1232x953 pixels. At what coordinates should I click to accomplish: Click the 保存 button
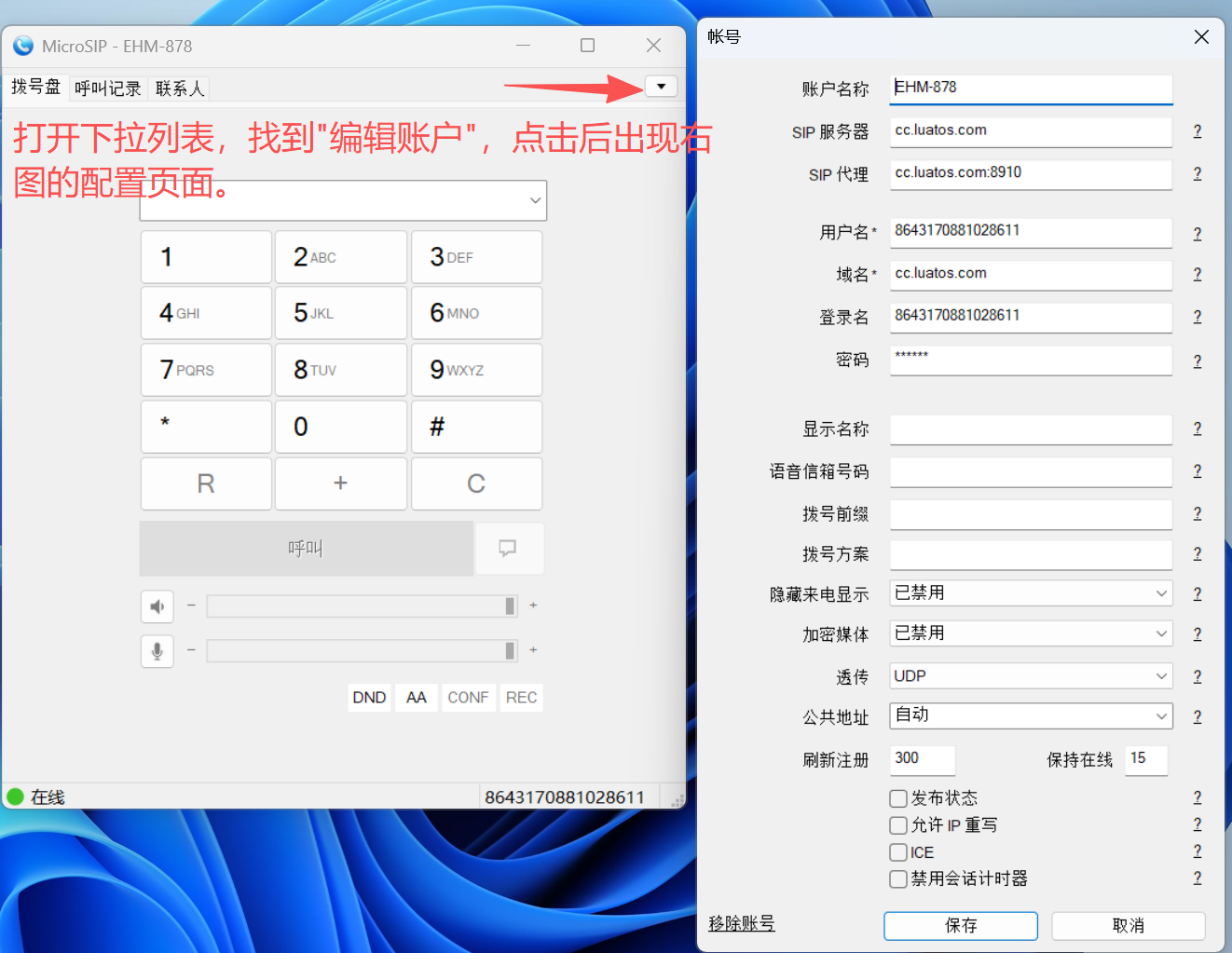961,926
